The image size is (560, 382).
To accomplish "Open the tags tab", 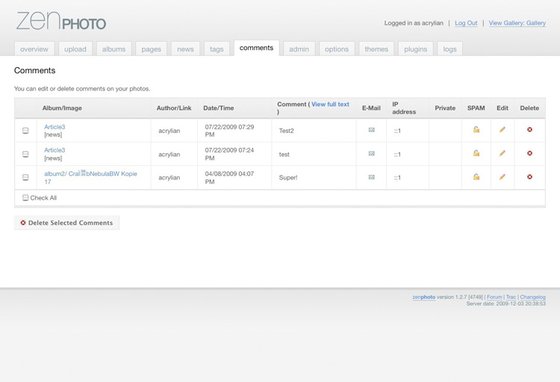I will pyautogui.click(x=216, y=49).
